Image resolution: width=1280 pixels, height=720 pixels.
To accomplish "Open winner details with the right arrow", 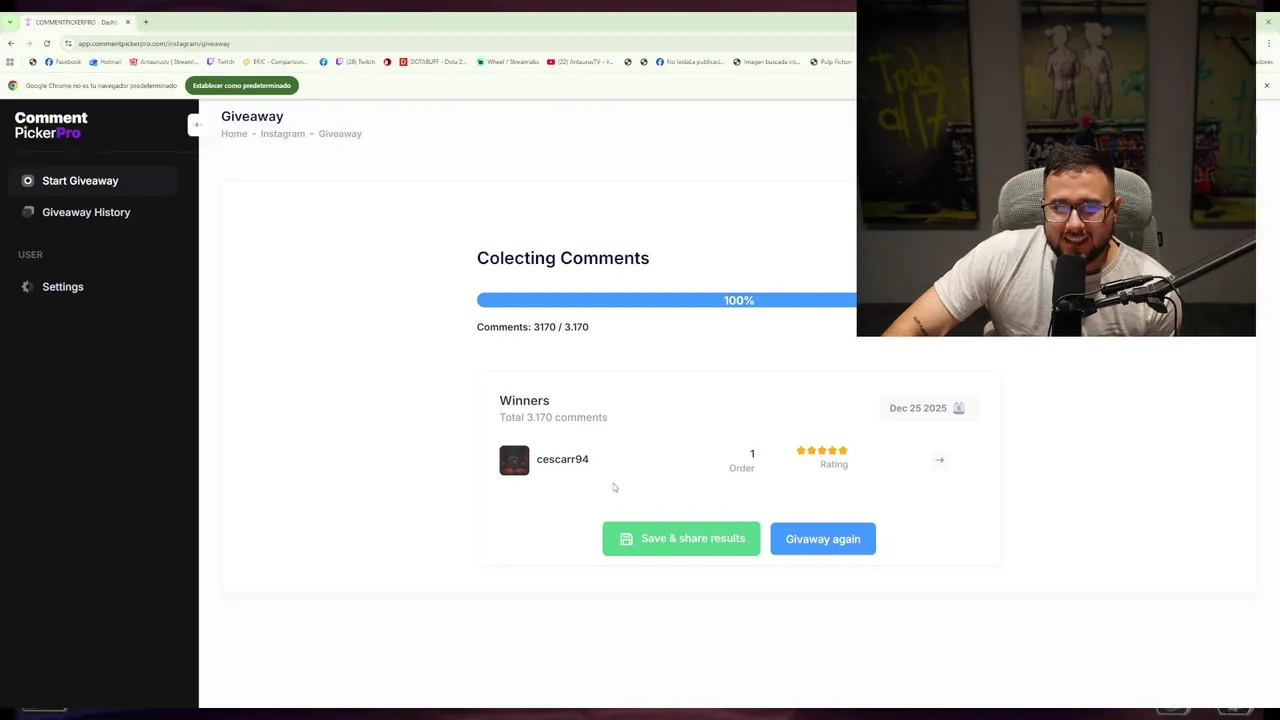I will [x=939, y=460].
